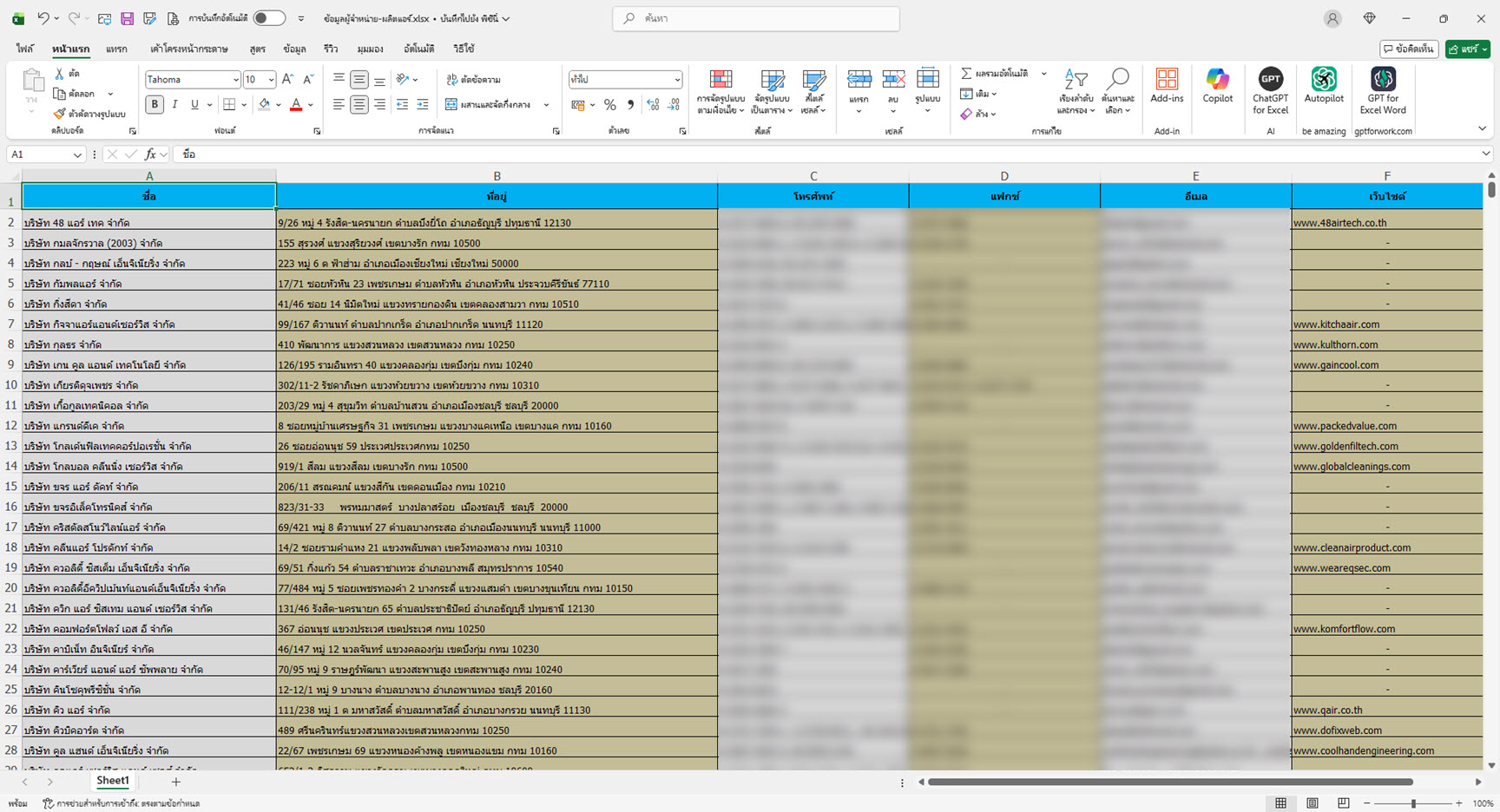Toggle the AutoSave switch
The width and height of the screenshot is (1500, 812).
[x=269, y=18]
